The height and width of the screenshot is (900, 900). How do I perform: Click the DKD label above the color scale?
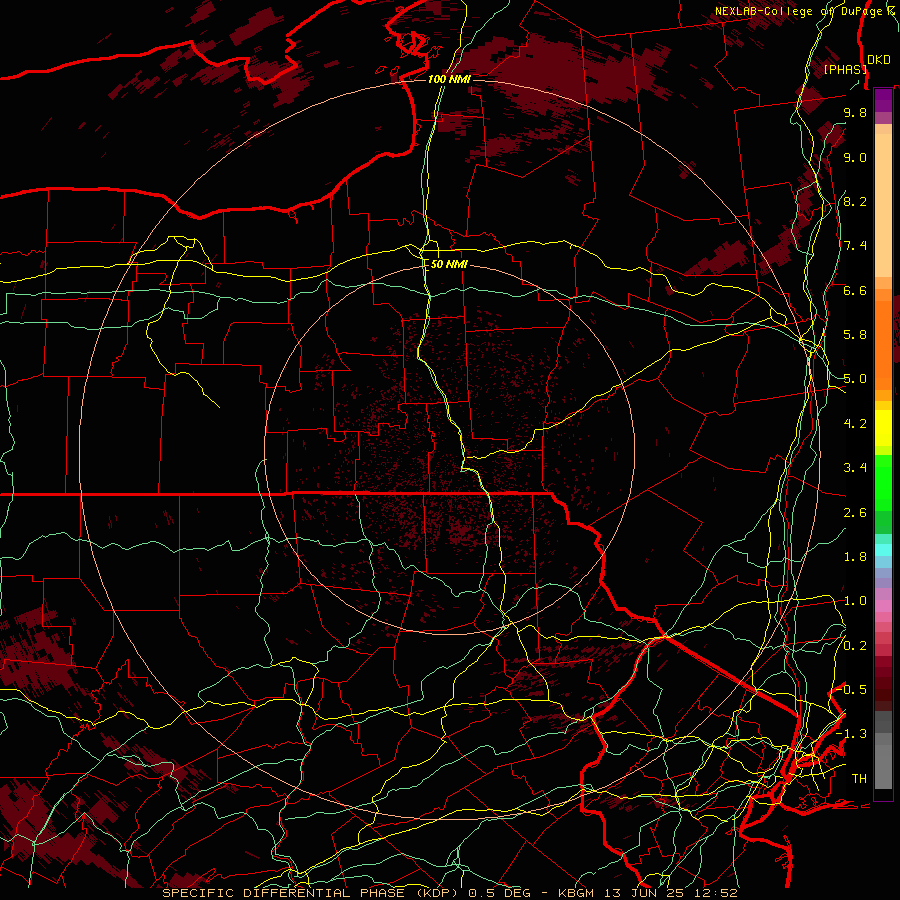(x=879, y=59)
